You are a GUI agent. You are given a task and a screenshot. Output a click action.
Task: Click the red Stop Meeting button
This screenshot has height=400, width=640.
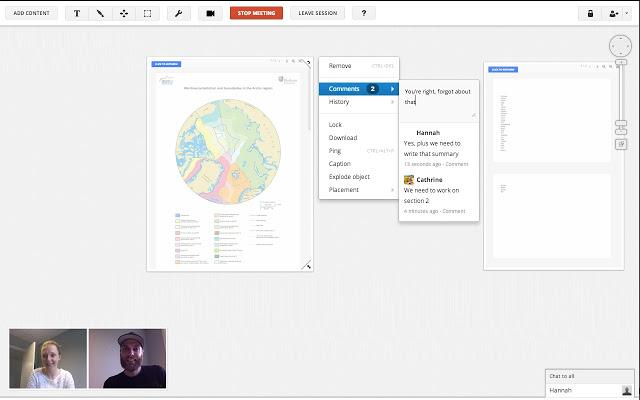pyautogui.click(x=256, y=13)
